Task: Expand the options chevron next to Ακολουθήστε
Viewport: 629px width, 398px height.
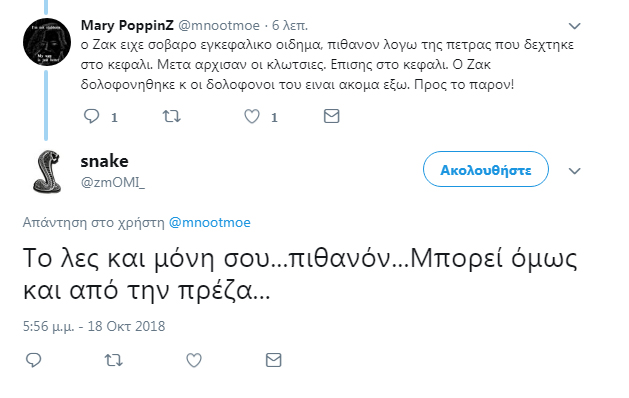Action: point(574,171)
